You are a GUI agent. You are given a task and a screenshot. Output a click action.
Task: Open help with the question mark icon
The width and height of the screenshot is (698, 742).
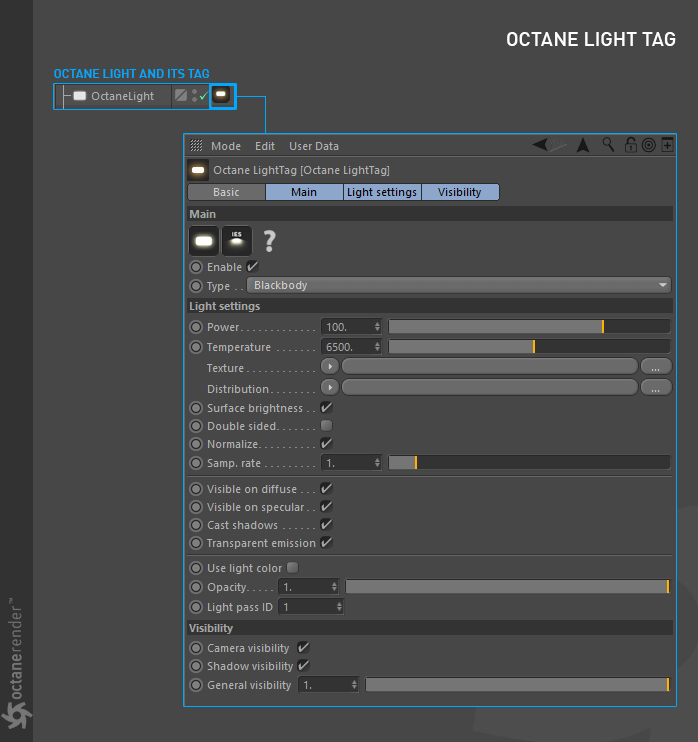pyautogui.click(x=269, y=241)
